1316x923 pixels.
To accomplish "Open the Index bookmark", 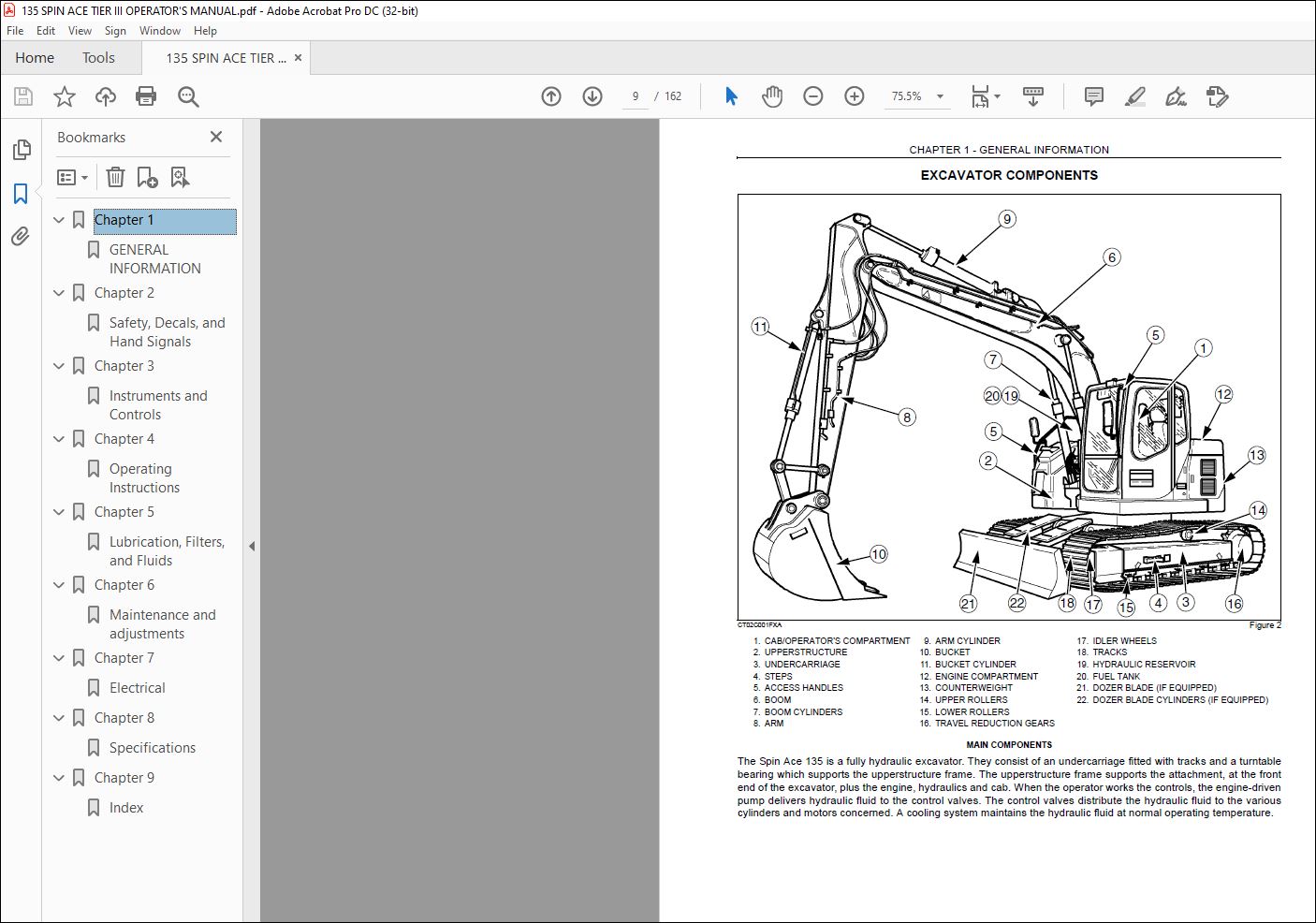I will point(126,808).
